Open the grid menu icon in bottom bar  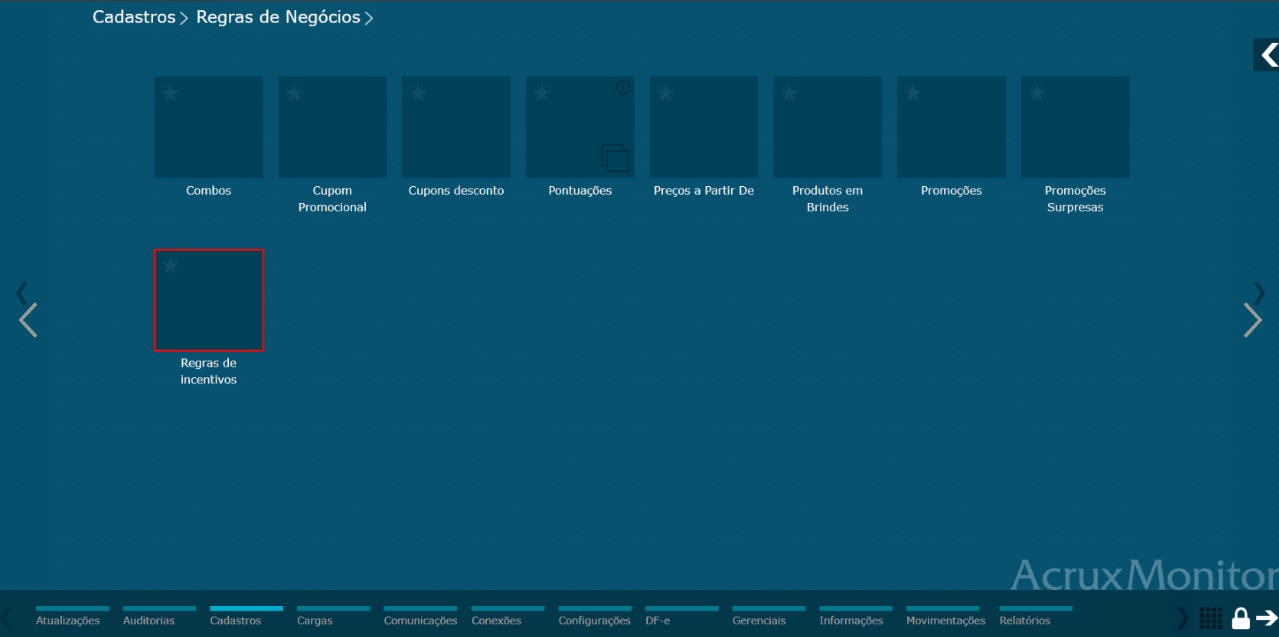1211,618
